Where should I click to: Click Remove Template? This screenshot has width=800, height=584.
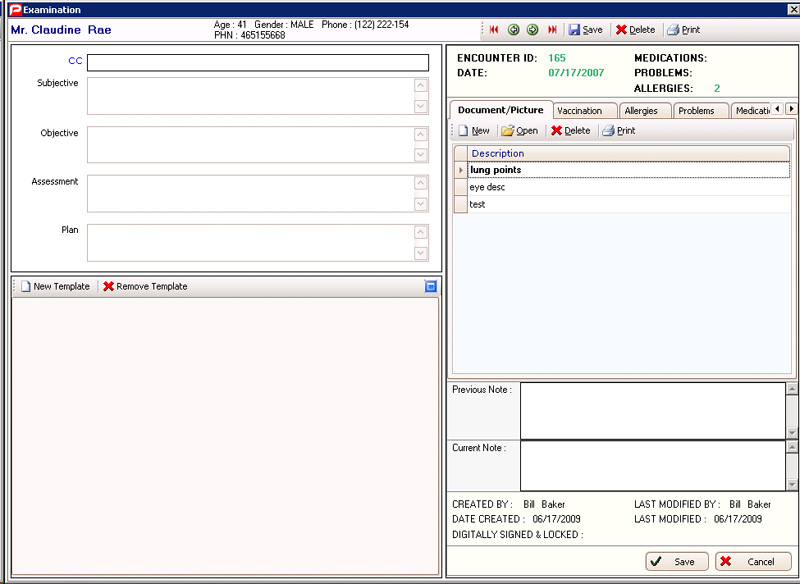pos(145,286)
